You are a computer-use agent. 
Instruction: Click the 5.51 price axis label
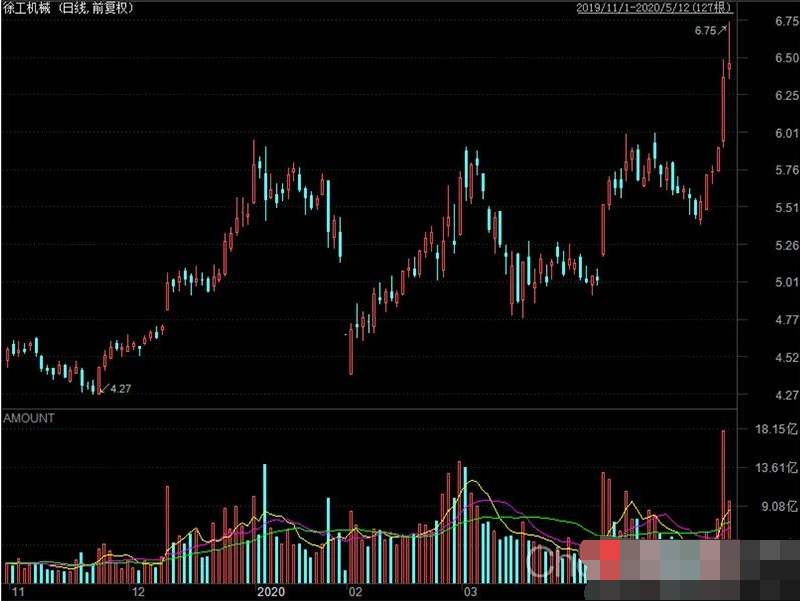pyautogui.click(x=787, y=208)
